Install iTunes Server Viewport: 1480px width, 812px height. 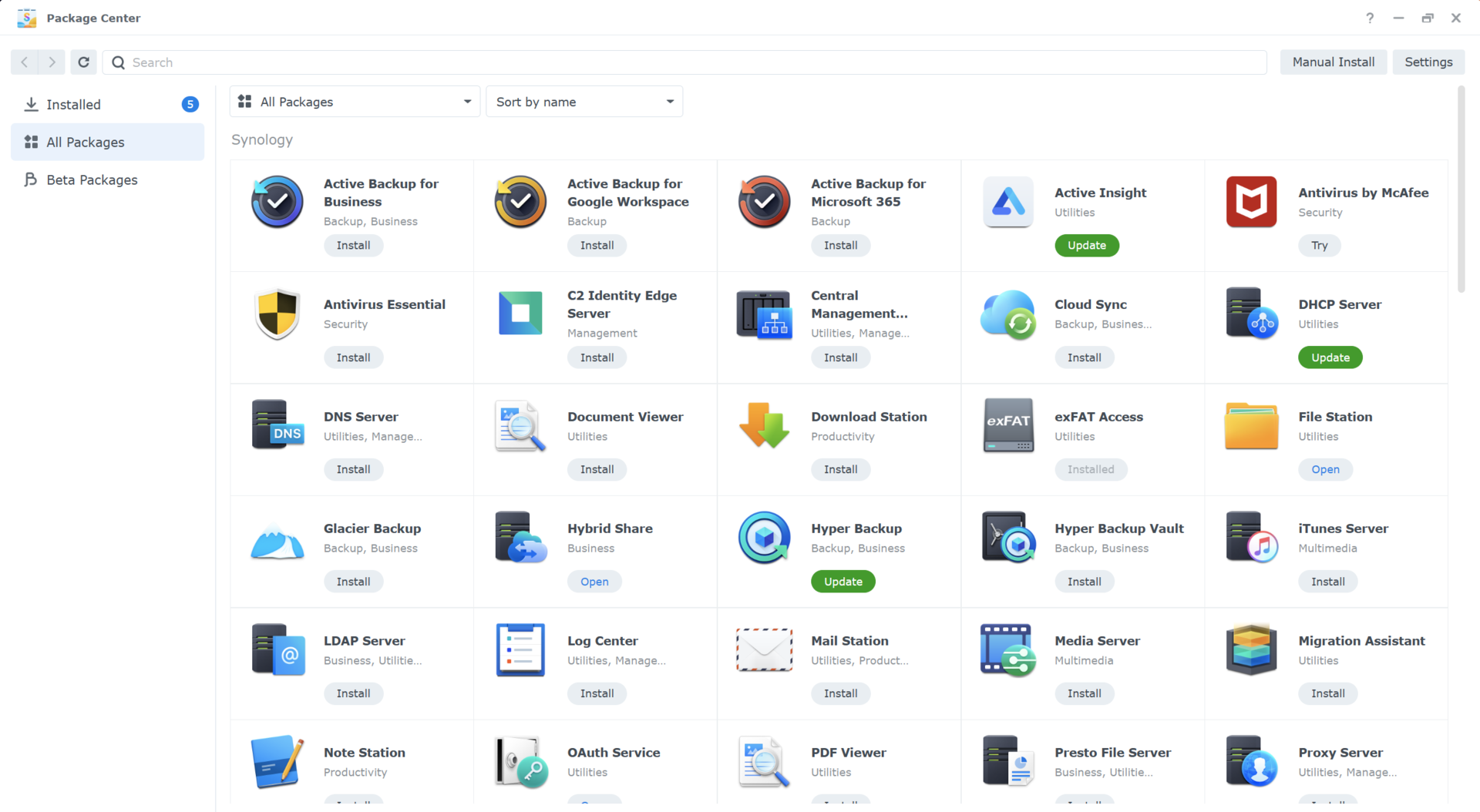(1327, 582)
